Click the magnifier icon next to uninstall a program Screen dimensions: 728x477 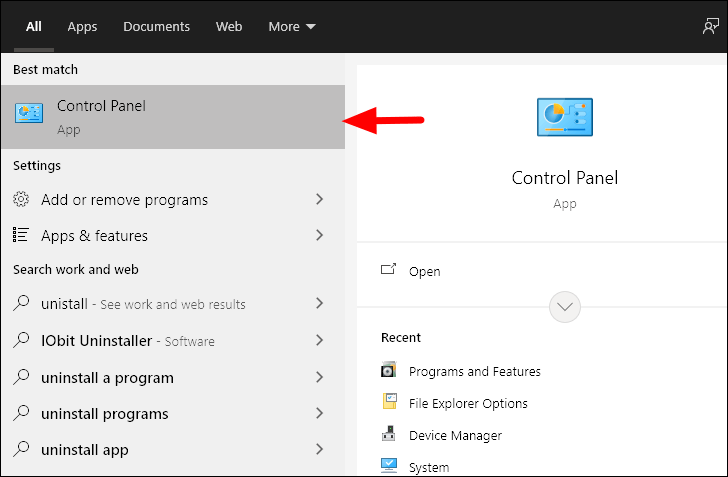21,377
